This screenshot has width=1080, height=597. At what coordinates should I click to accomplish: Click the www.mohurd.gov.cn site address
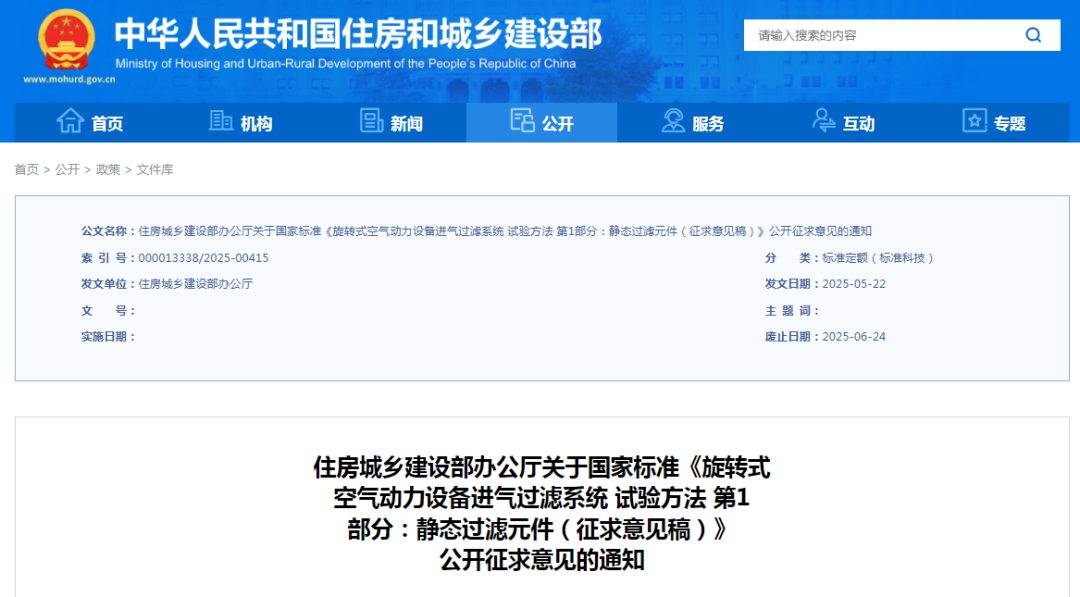69,79
